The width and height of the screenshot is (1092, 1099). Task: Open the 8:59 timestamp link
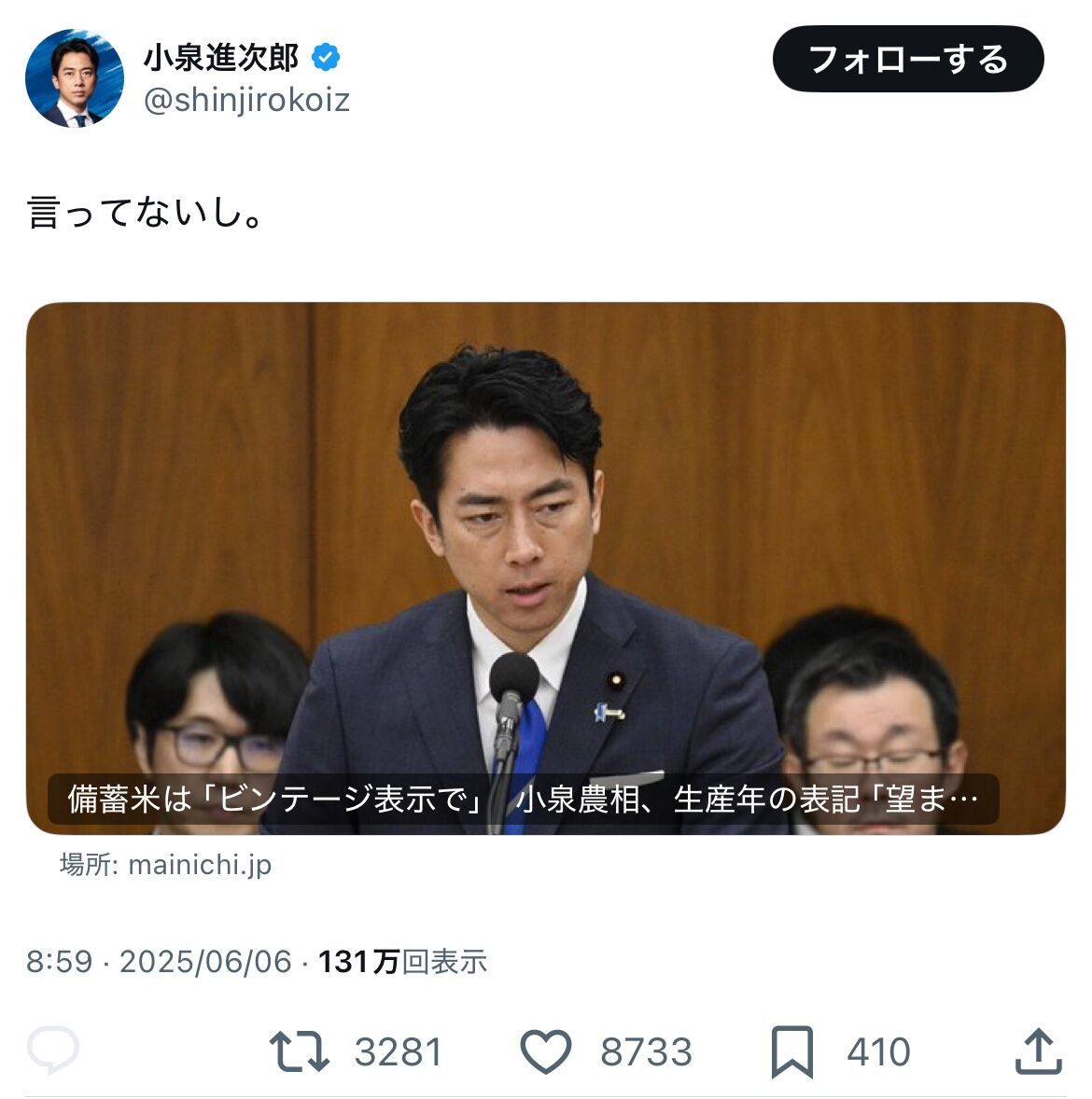point(59,962)
